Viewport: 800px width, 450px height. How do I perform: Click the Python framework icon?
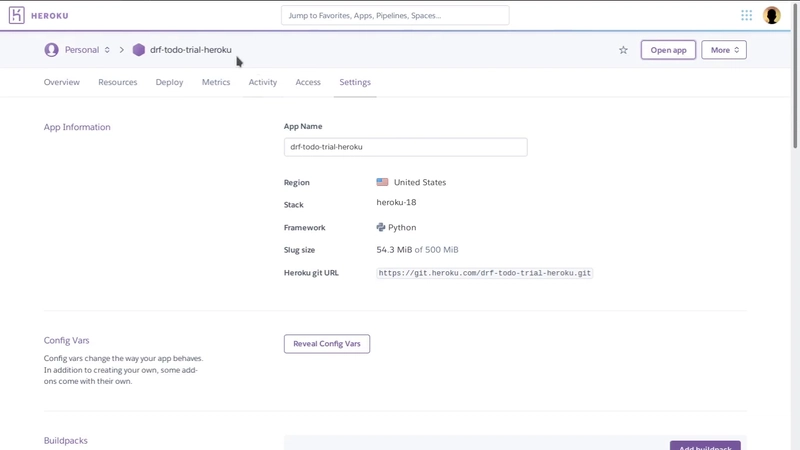click(381, 227)
